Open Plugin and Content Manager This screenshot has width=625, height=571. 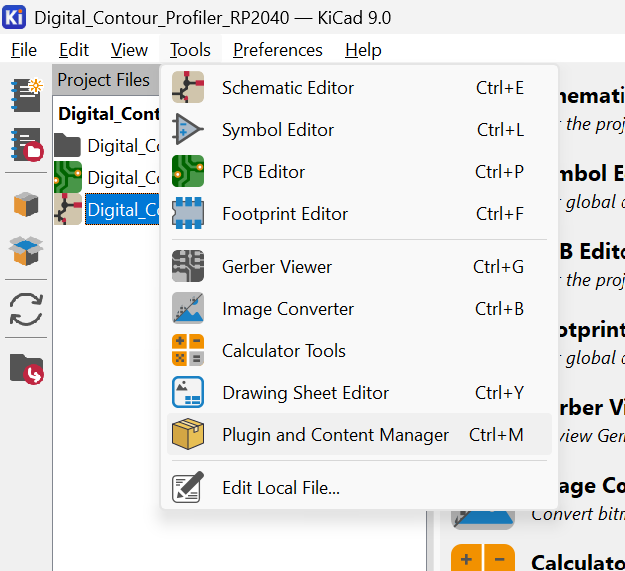359,434
